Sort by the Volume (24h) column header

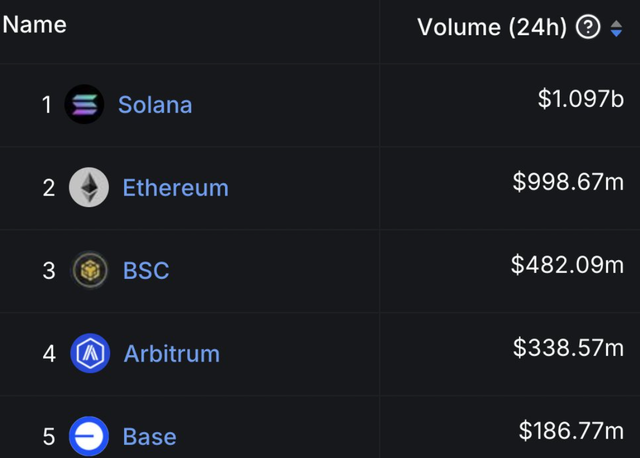pos(492,27)
